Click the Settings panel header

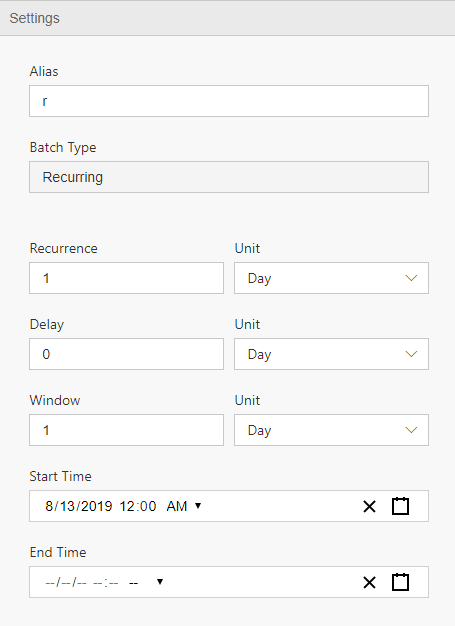228,18
